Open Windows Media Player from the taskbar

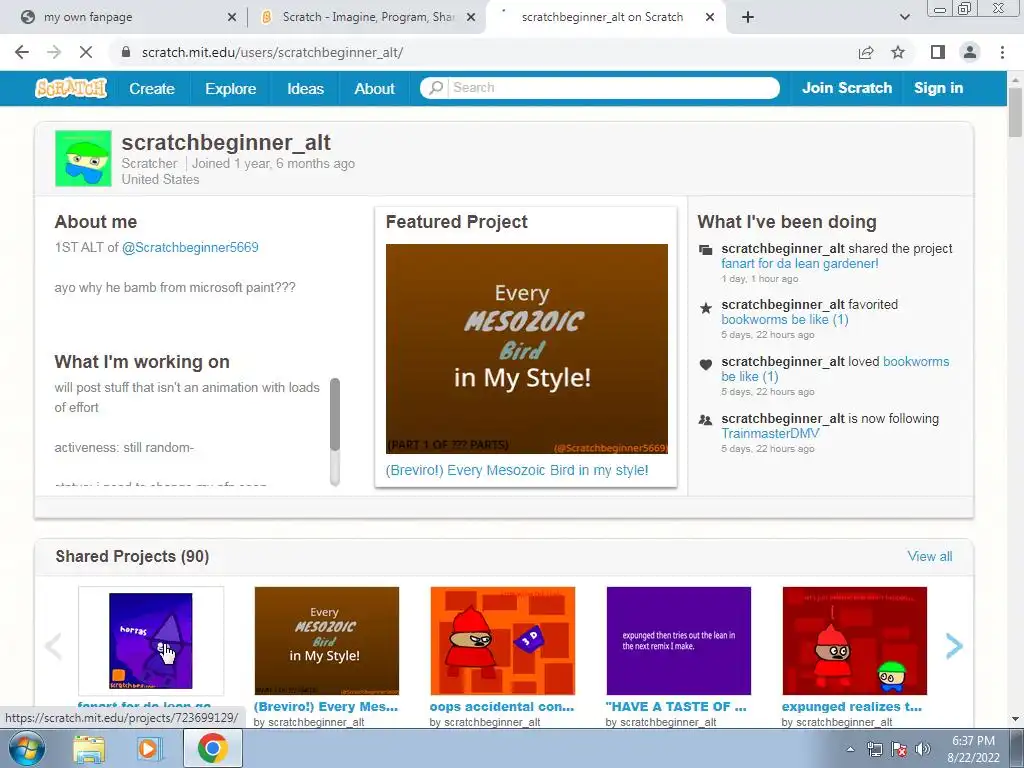[x=150, y=748]
